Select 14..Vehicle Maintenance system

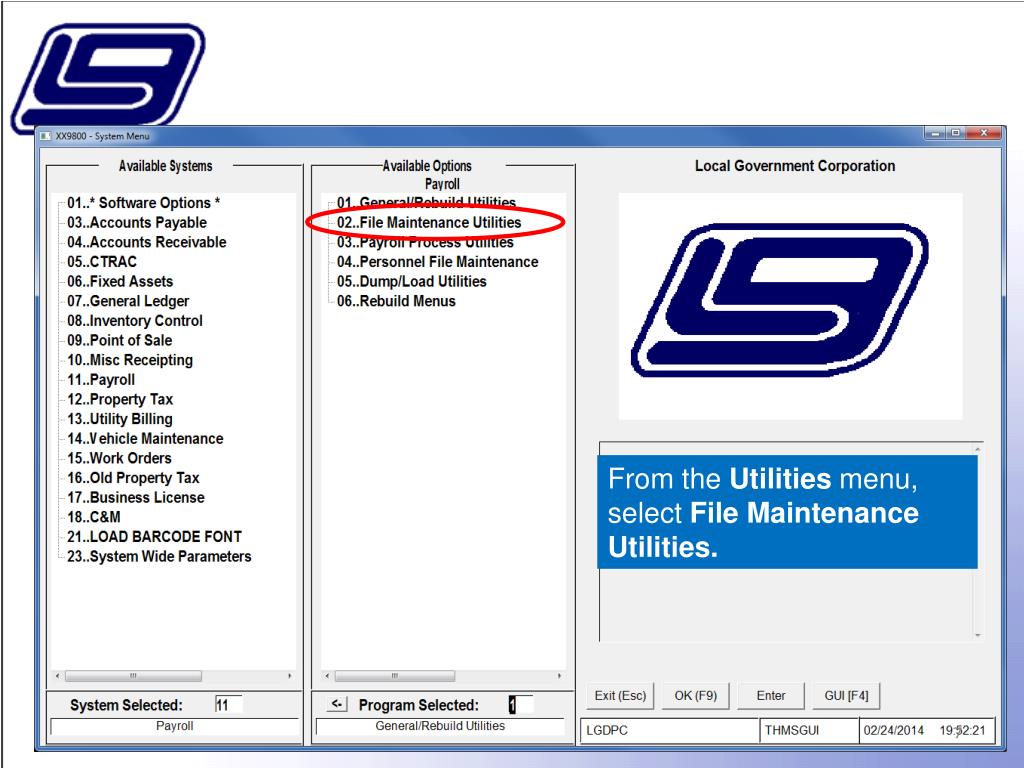145,438
